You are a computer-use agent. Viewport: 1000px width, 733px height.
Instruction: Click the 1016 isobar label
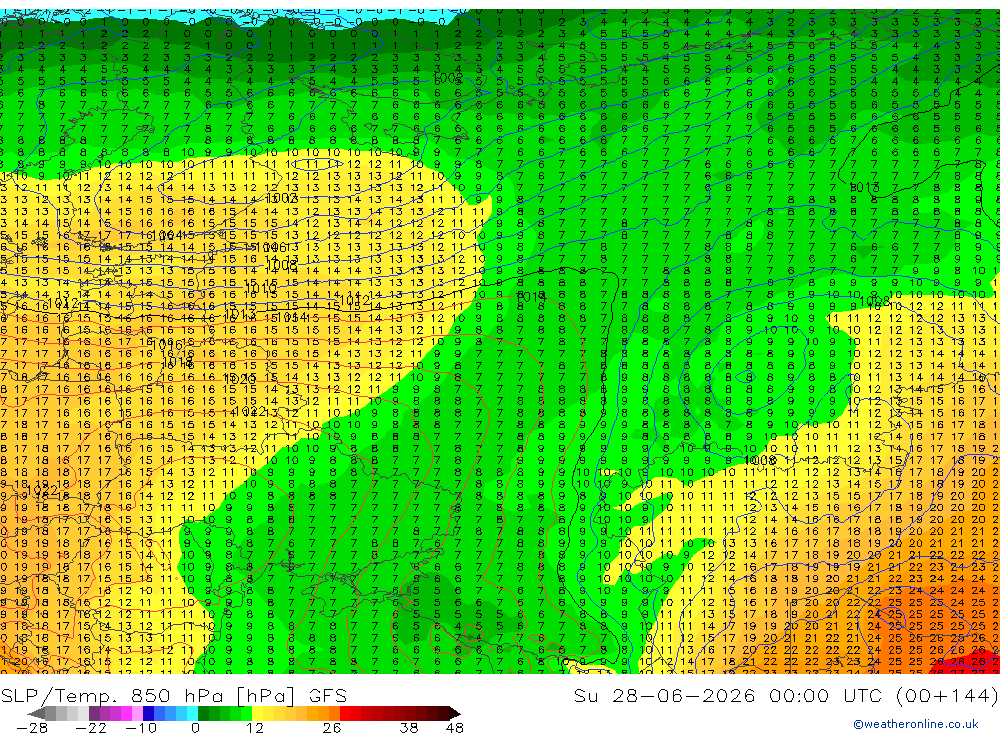167,345
